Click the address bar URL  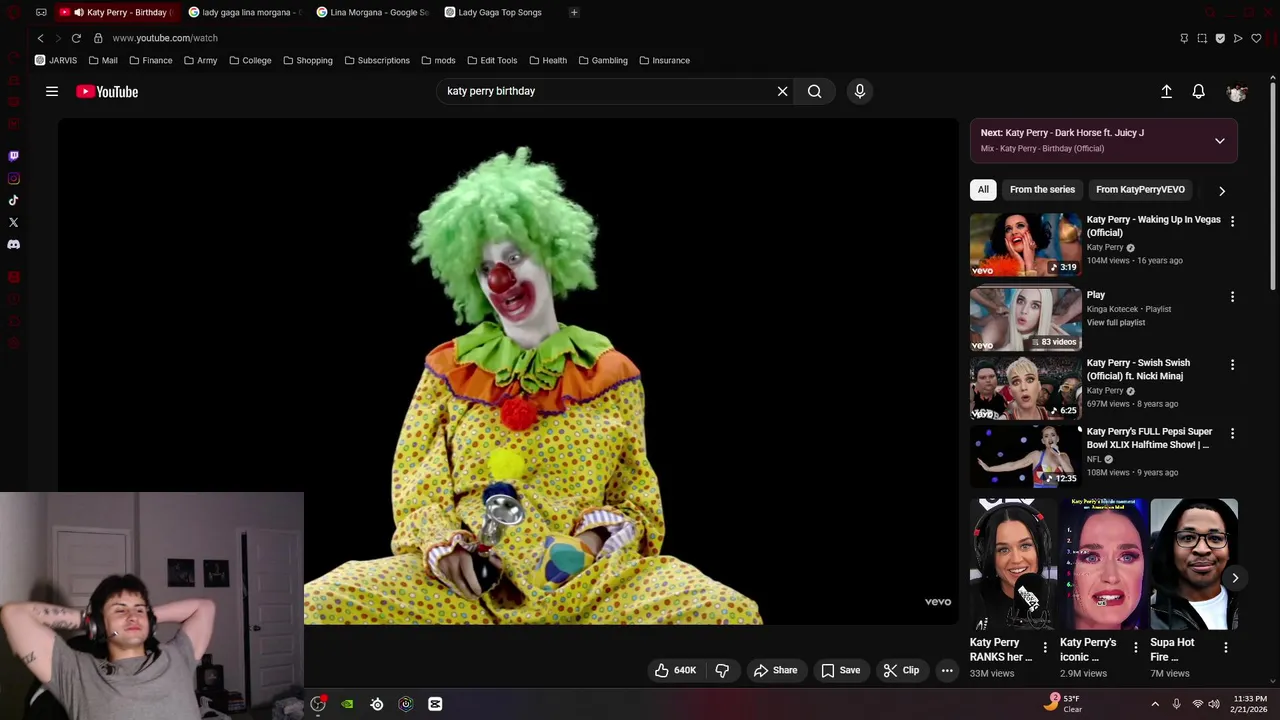[x=165, y=38]
